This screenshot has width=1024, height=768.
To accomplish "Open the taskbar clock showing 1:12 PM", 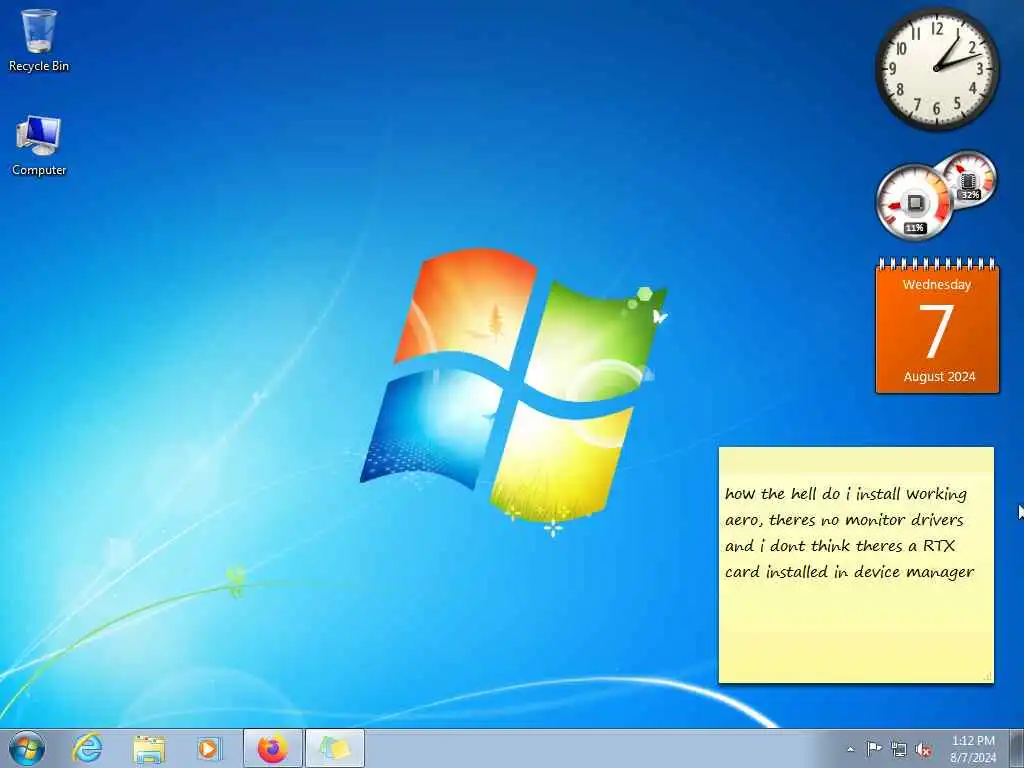I will click(972, 741).
